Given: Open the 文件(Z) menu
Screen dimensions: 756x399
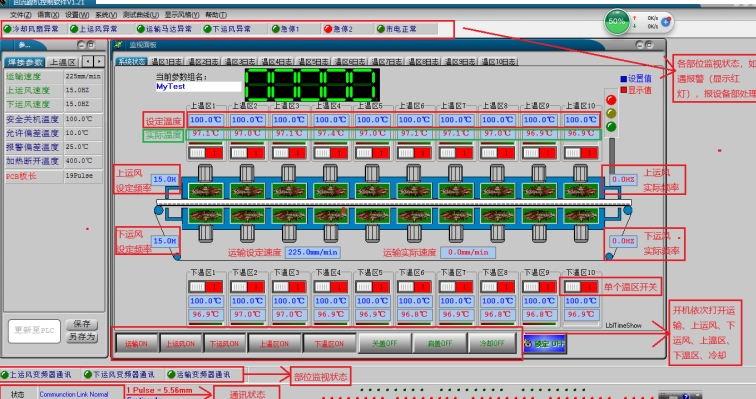Looking at the screenshot, I should 21,15.
